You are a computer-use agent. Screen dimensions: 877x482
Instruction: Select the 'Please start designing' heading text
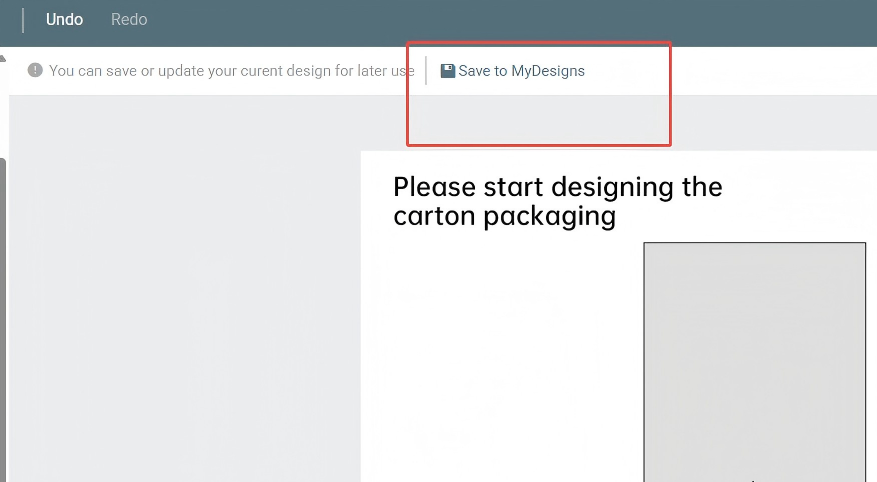point(557,187)
